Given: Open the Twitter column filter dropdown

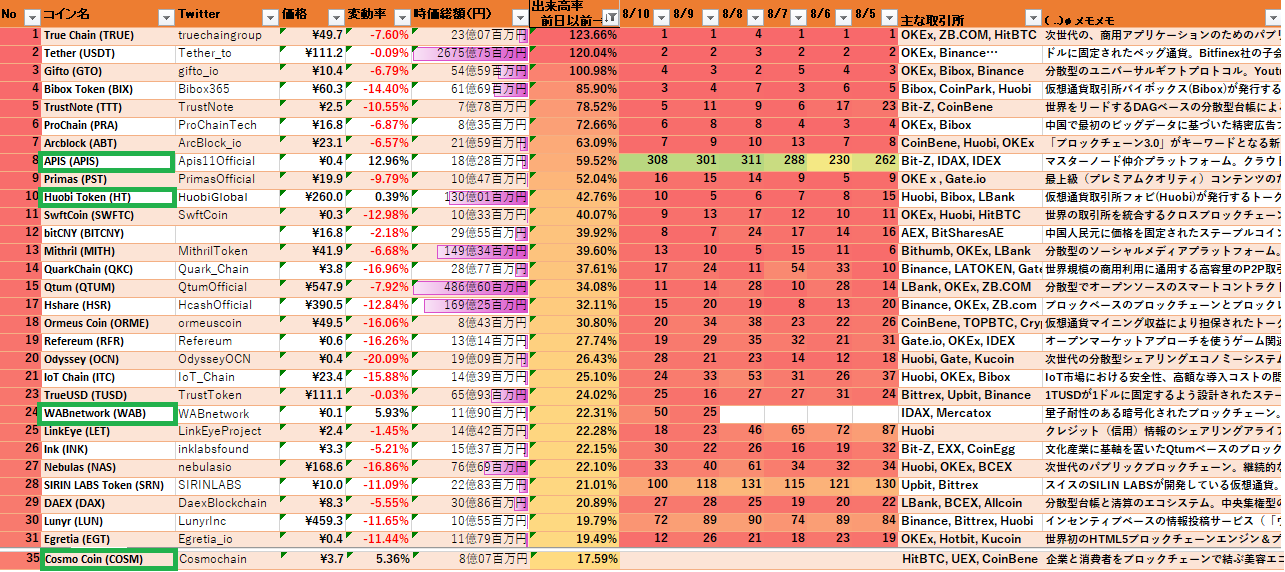Looking at the screenshot, I should [x=268, y=17].
